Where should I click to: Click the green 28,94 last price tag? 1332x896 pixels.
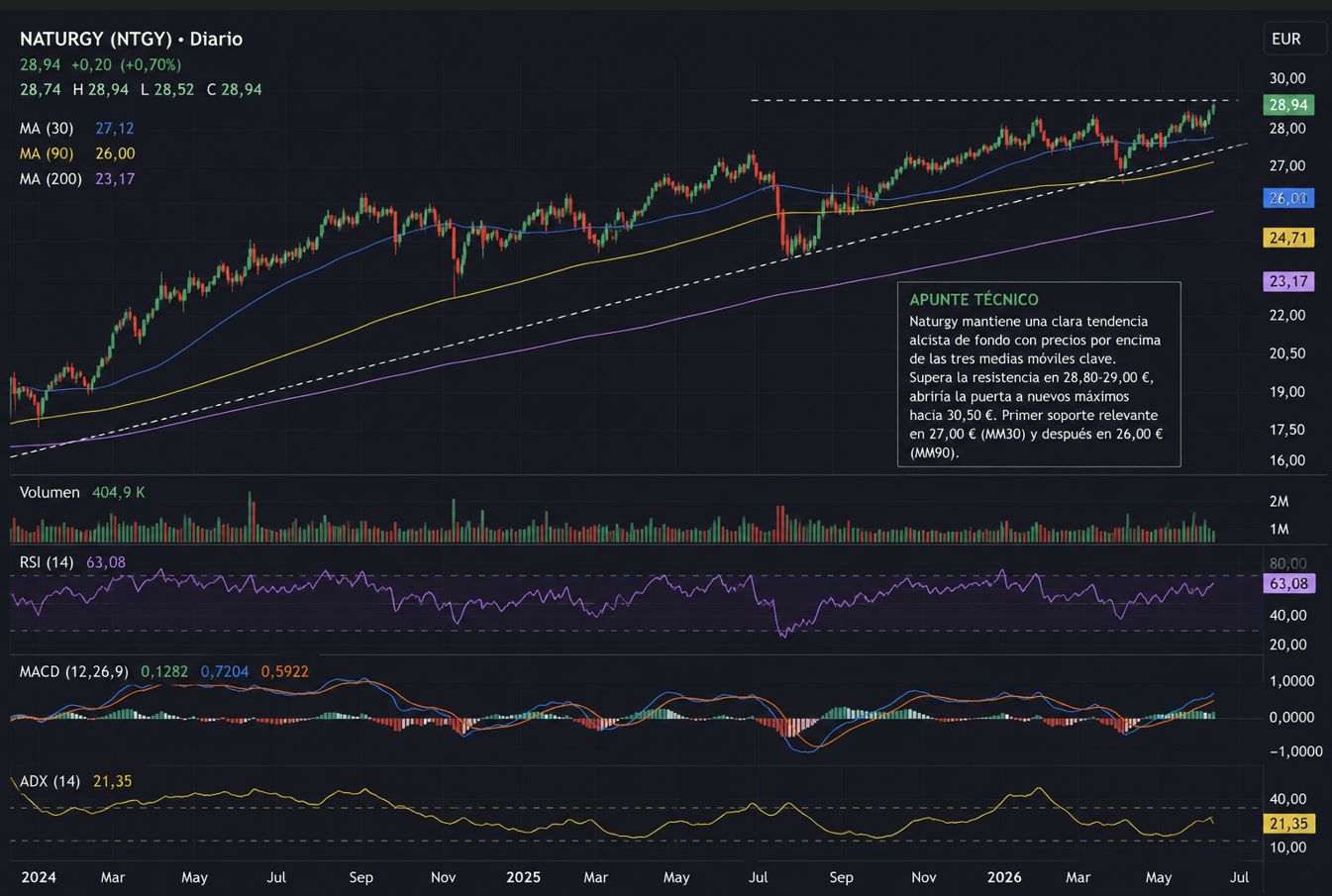[1288, 105]
